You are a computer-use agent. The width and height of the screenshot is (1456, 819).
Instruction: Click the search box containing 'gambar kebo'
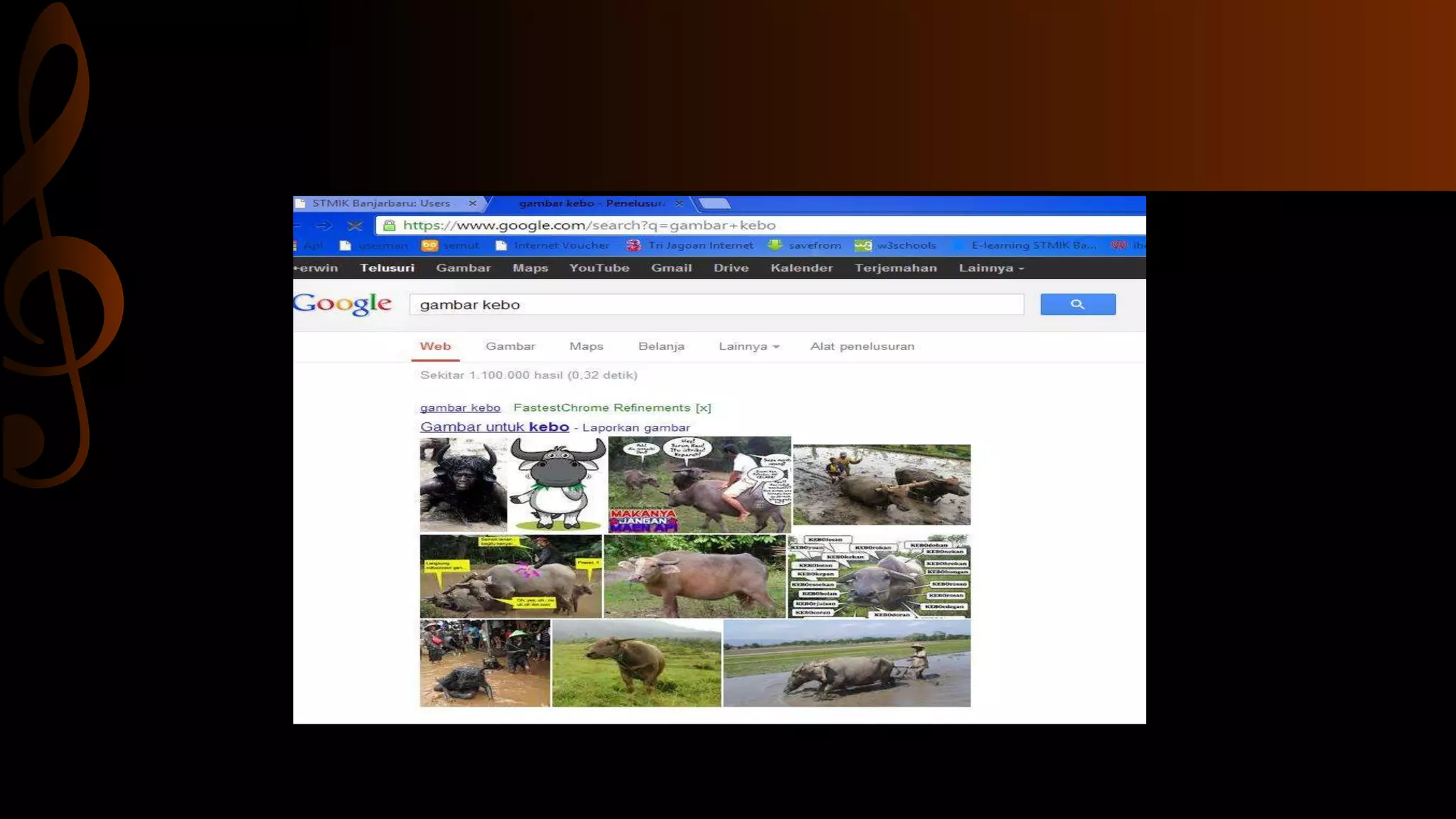[716, 304]
